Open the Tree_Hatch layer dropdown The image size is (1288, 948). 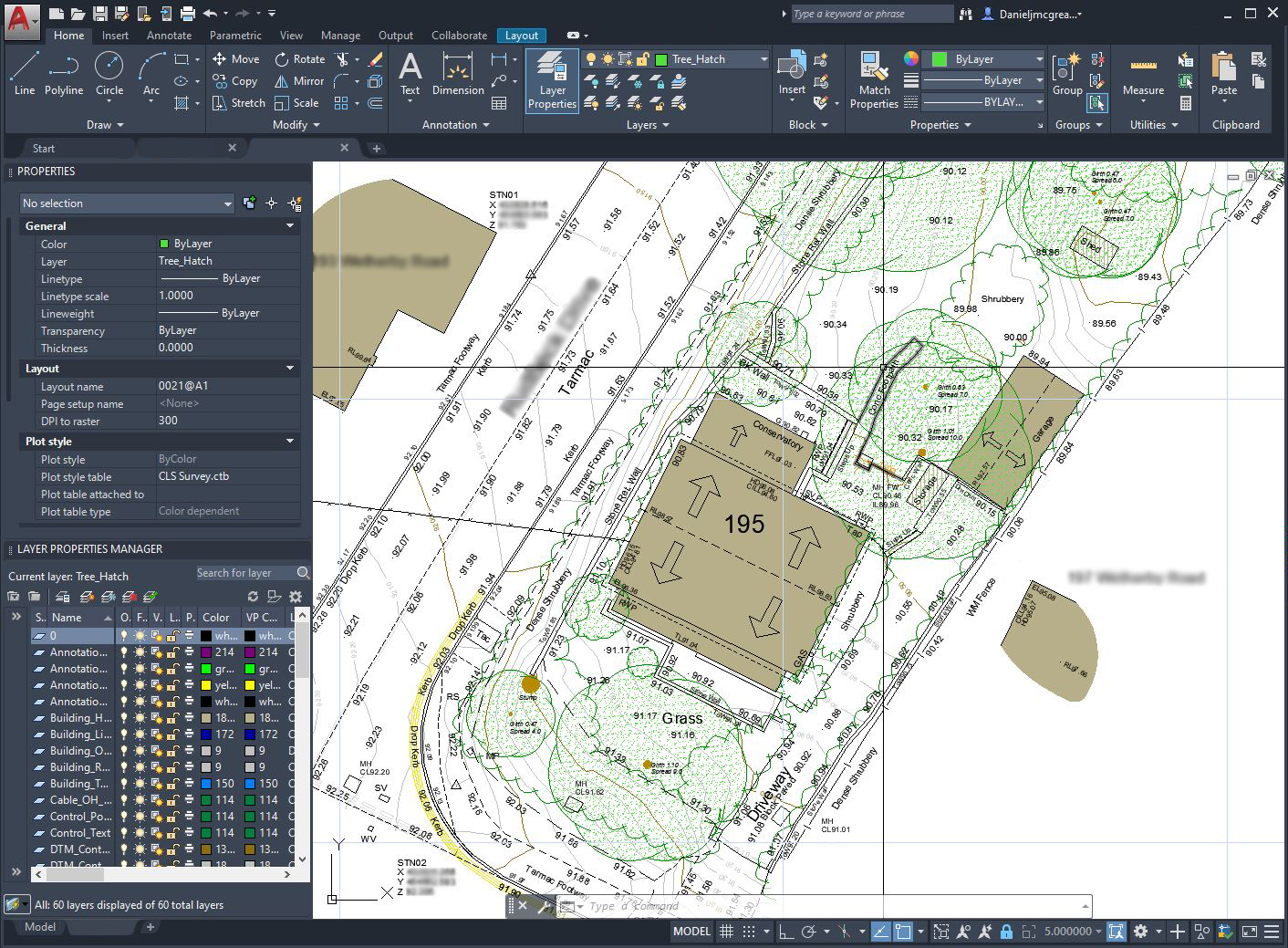coord(763,59)
